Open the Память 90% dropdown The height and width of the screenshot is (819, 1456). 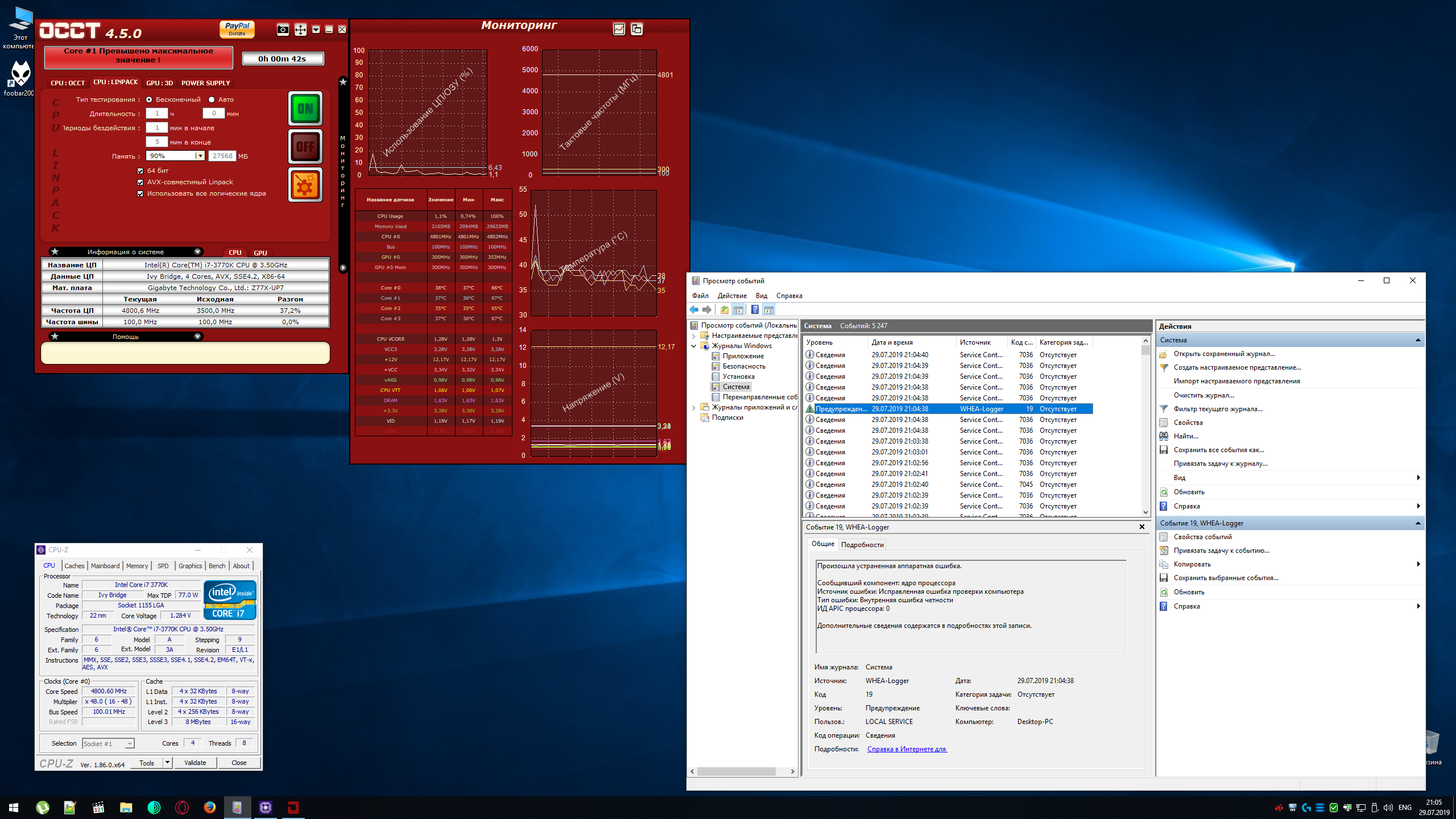200,156
